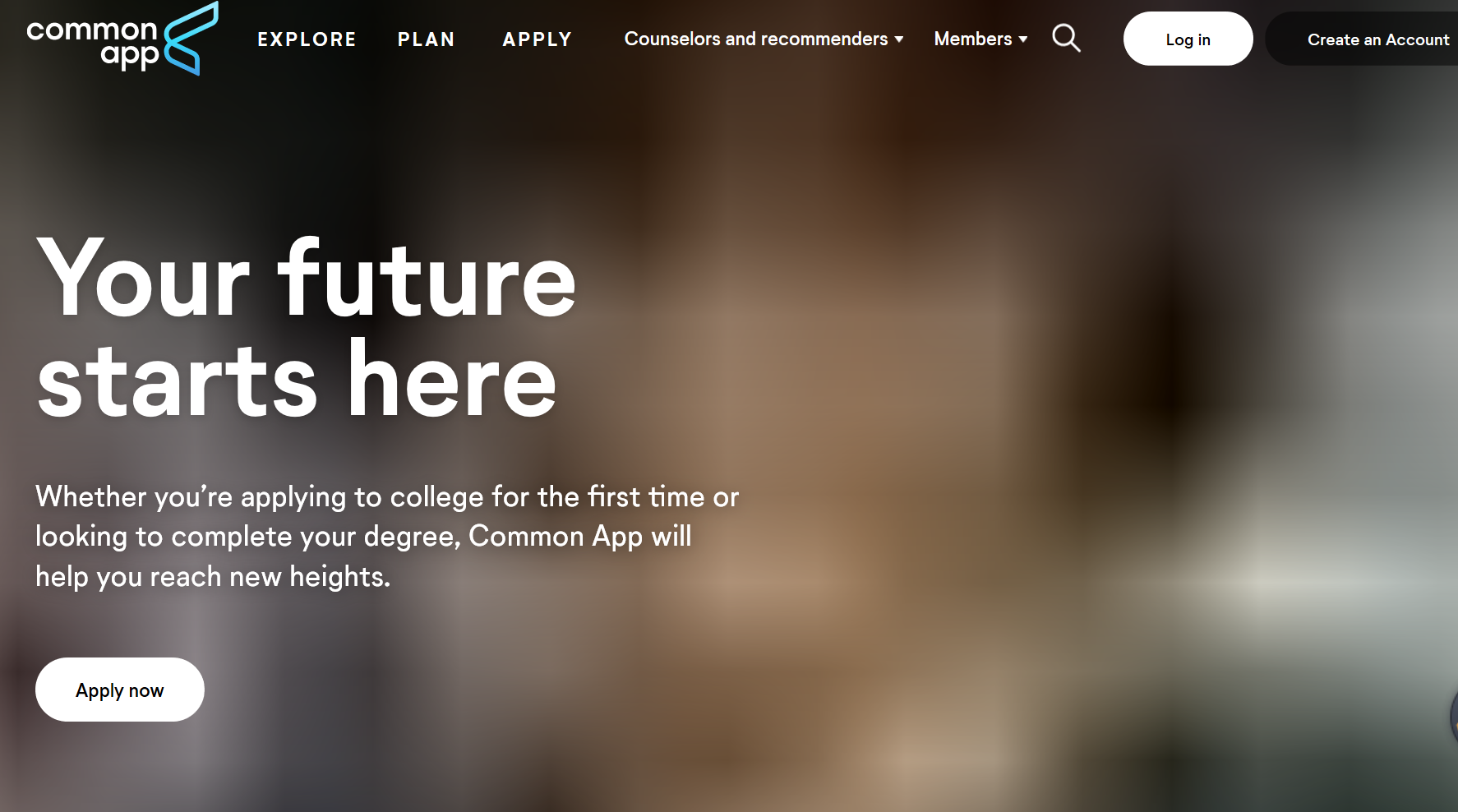Screen dimensions: 1458x812
Task: Click the Log in button
Action: pos(1188,39)
